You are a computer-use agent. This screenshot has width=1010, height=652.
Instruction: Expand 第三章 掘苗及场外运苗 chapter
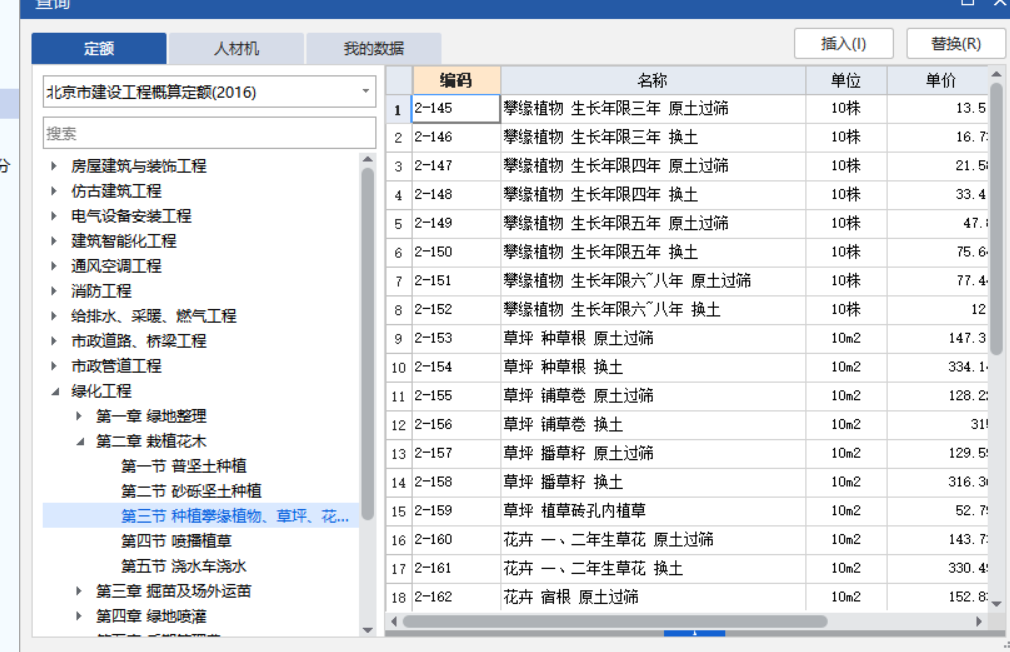pos(79,591)
